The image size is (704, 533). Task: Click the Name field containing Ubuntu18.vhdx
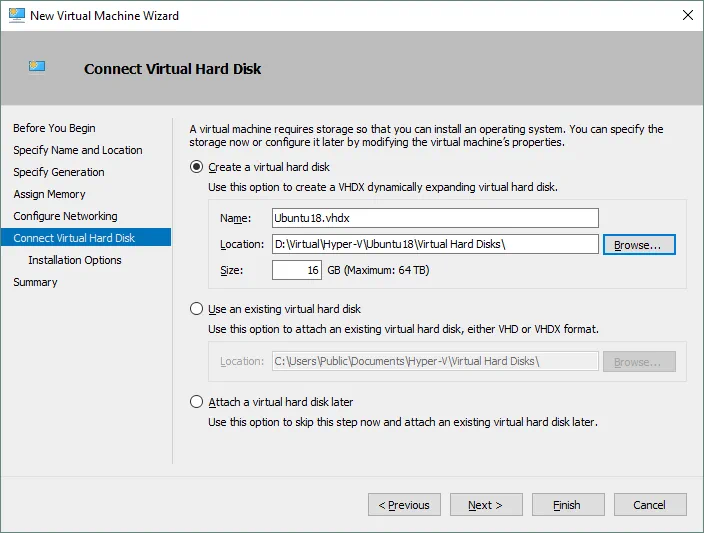(x=434, y=218)
